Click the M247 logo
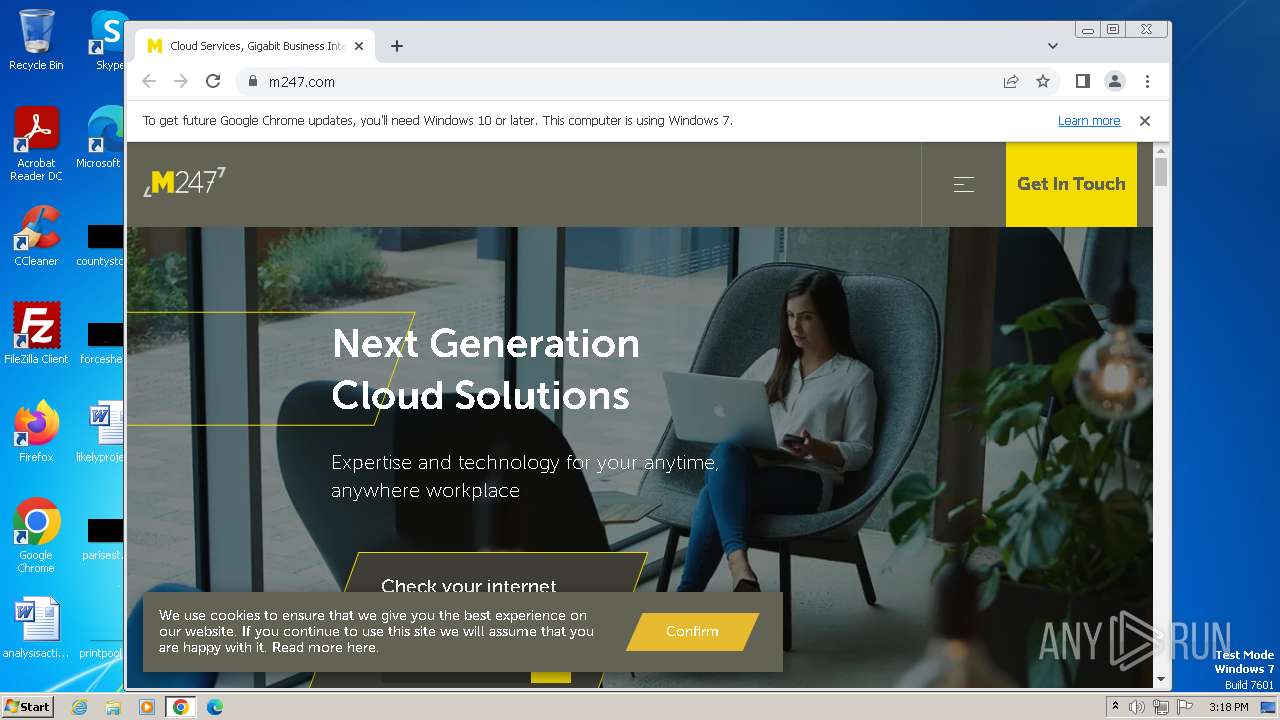This screenshot has height=720, width=1280. [185, 182]
